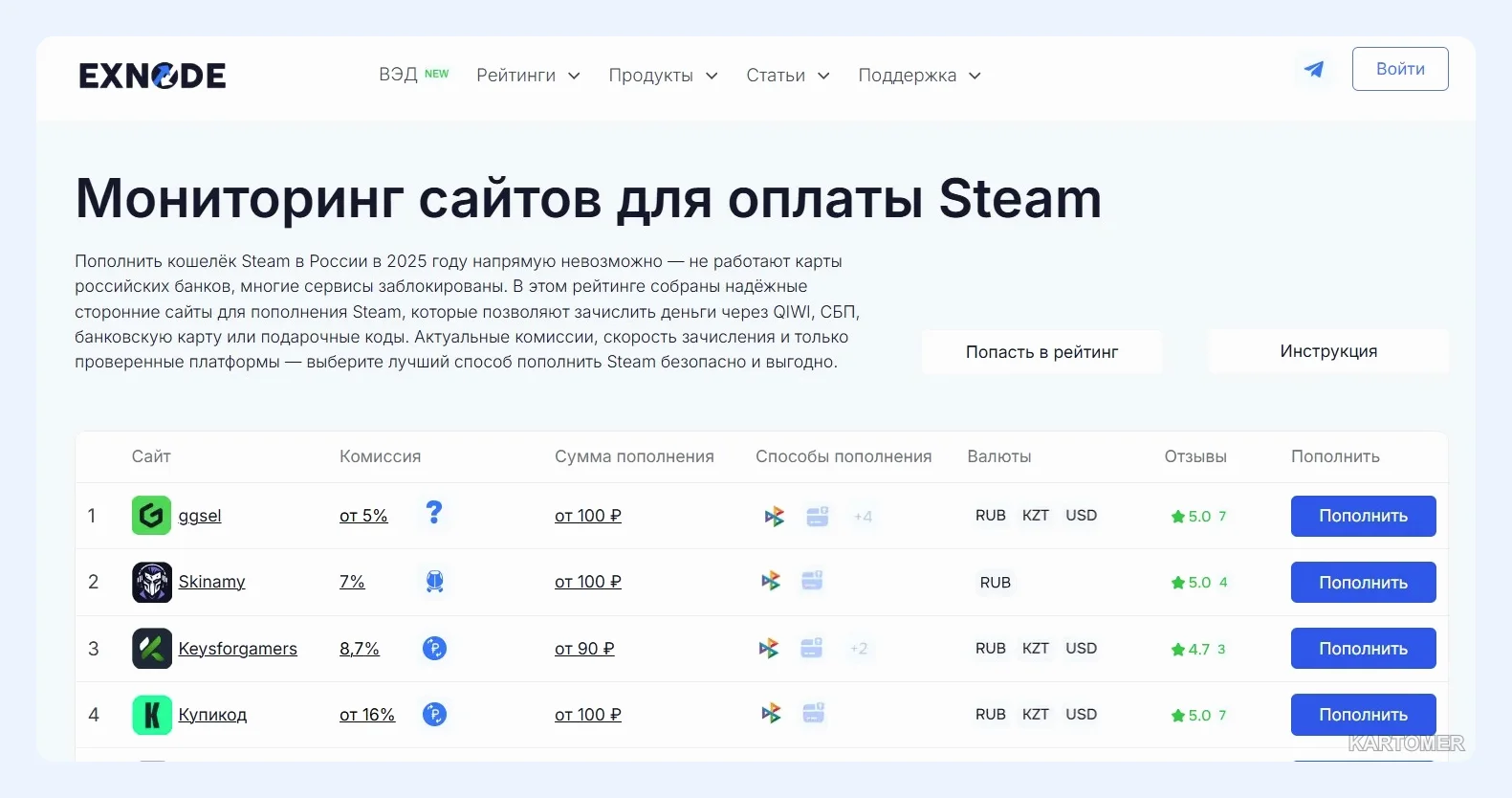
Task: Click the bank card icon in Купикод row
Action: [x=814, y=713]
